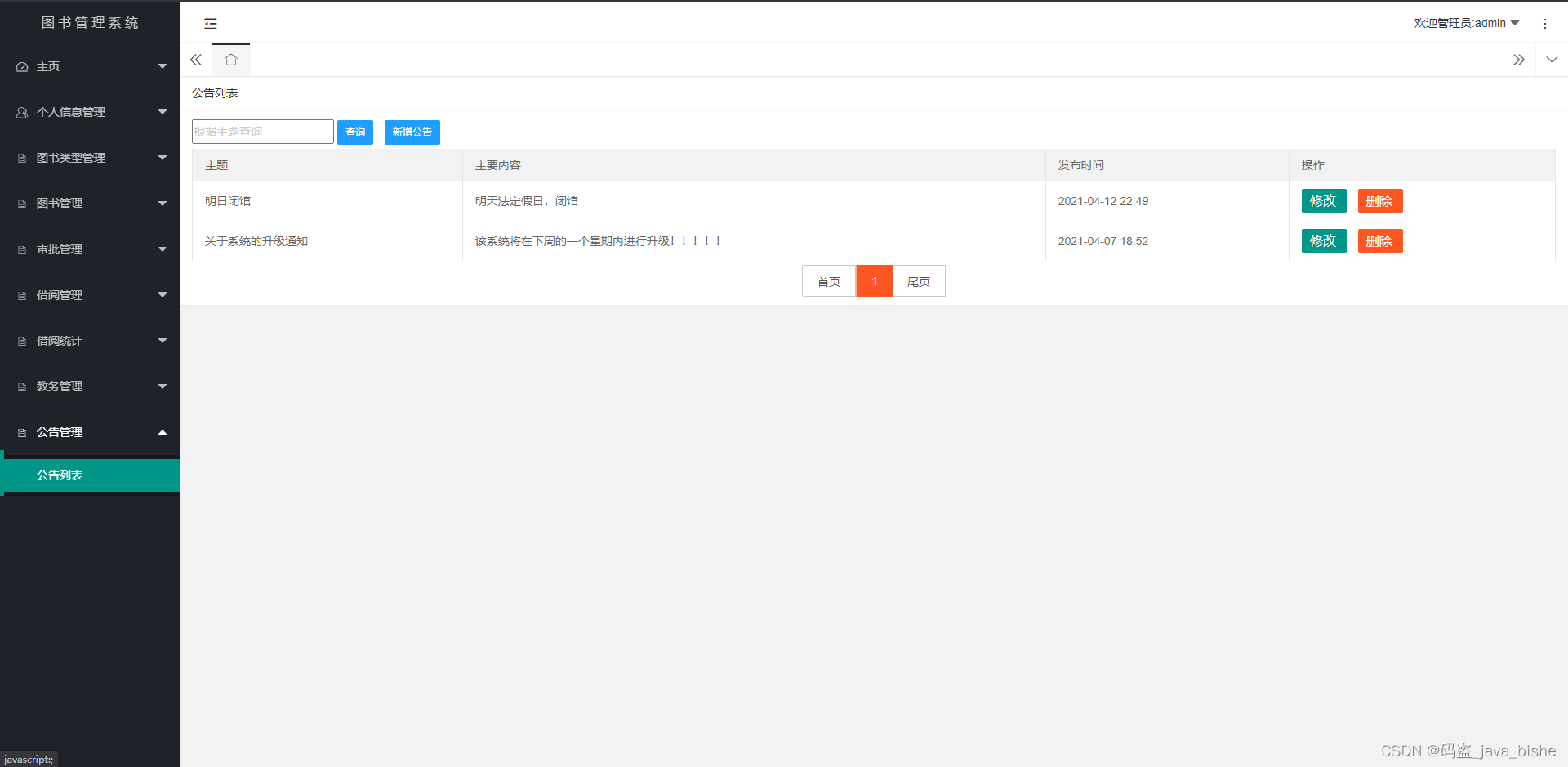Click the 个人信息管理 user icon
The width and height of the screenshot is (1568, 767).
coord(22,113)
